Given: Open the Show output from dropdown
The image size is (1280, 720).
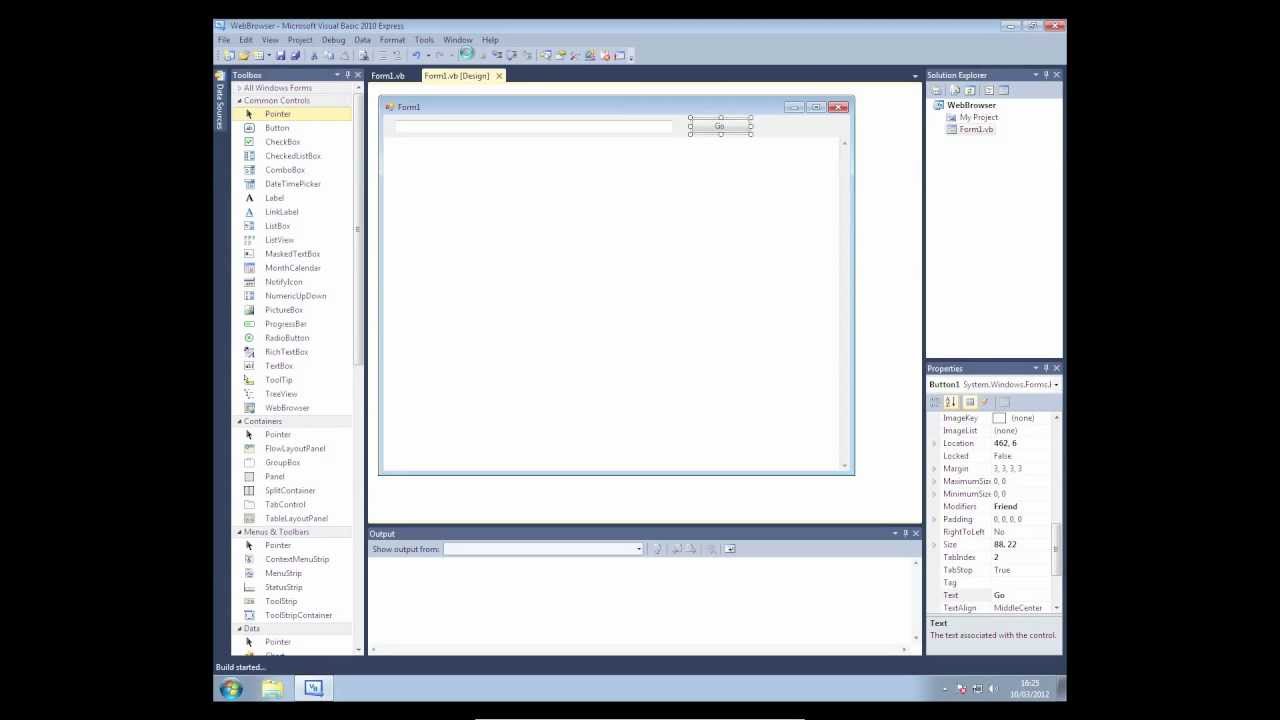Looking at the screenshot, I should [x=638, y=549].
